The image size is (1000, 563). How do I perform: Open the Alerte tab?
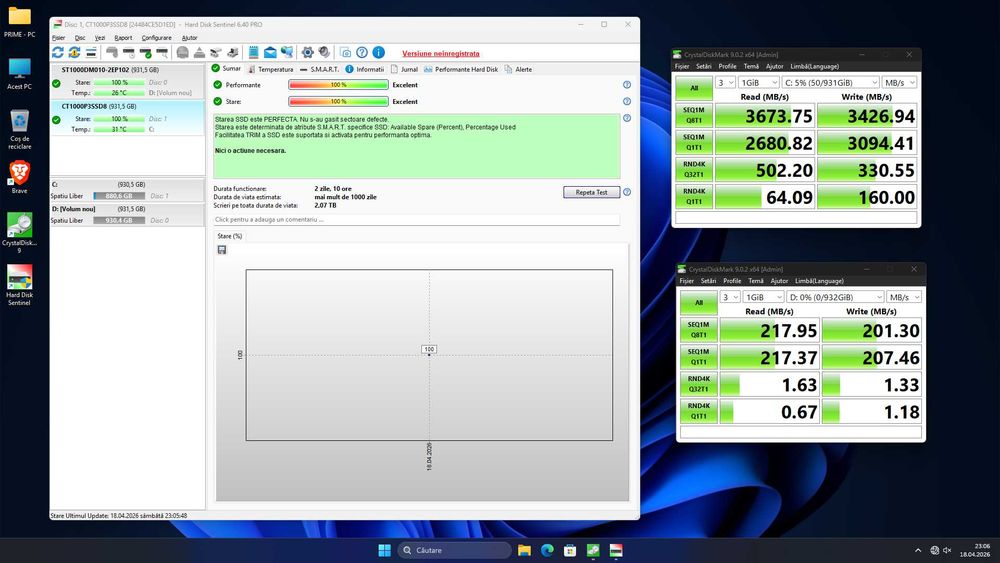[x=518, y=69]
